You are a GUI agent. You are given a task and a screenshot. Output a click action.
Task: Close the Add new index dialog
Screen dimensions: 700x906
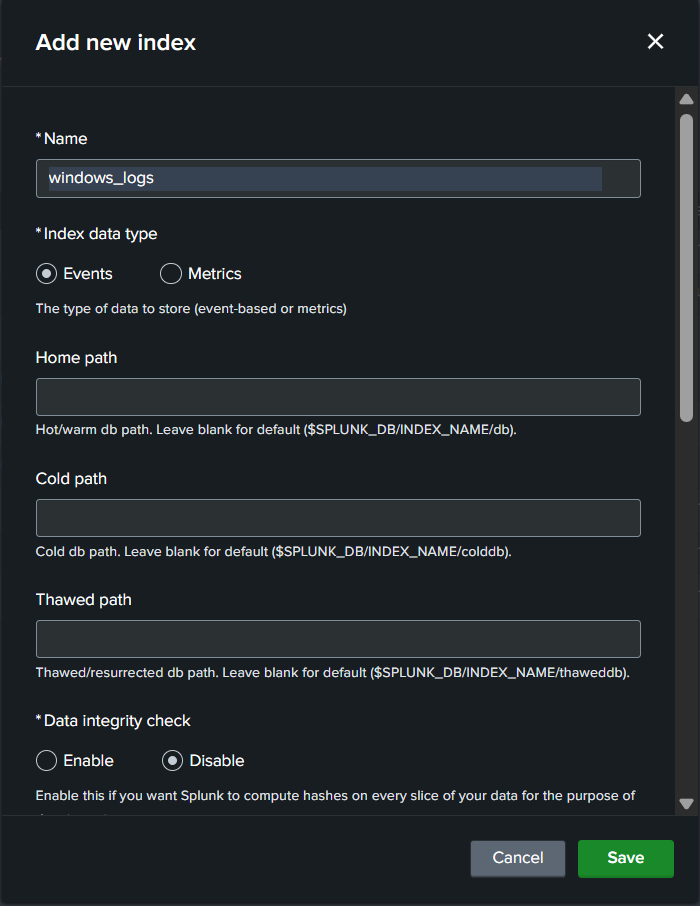click(x=655, y=41)
